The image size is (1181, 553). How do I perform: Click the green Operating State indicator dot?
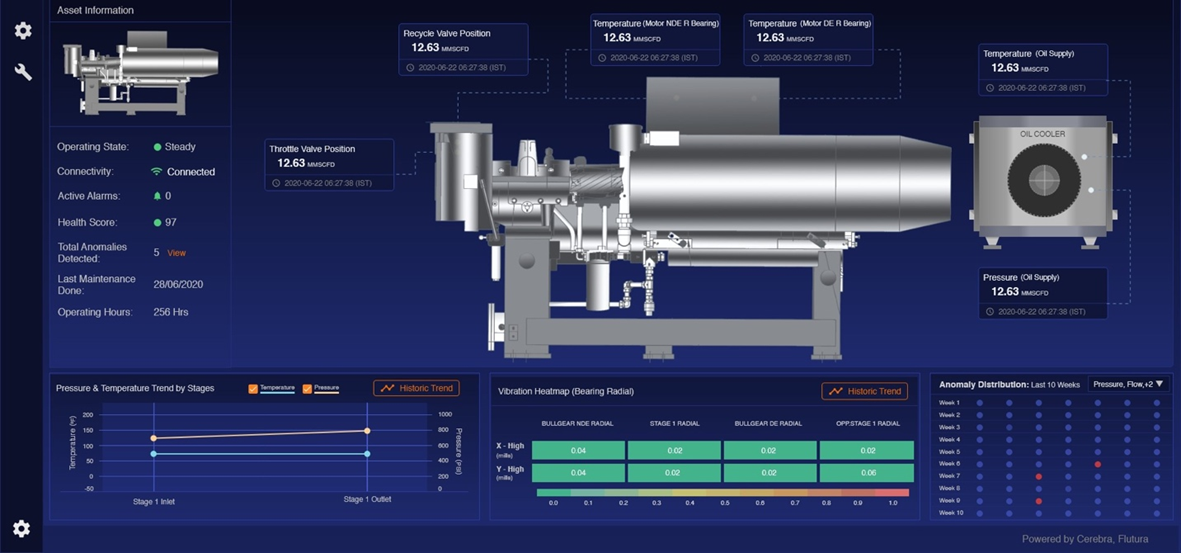[157, 147]
